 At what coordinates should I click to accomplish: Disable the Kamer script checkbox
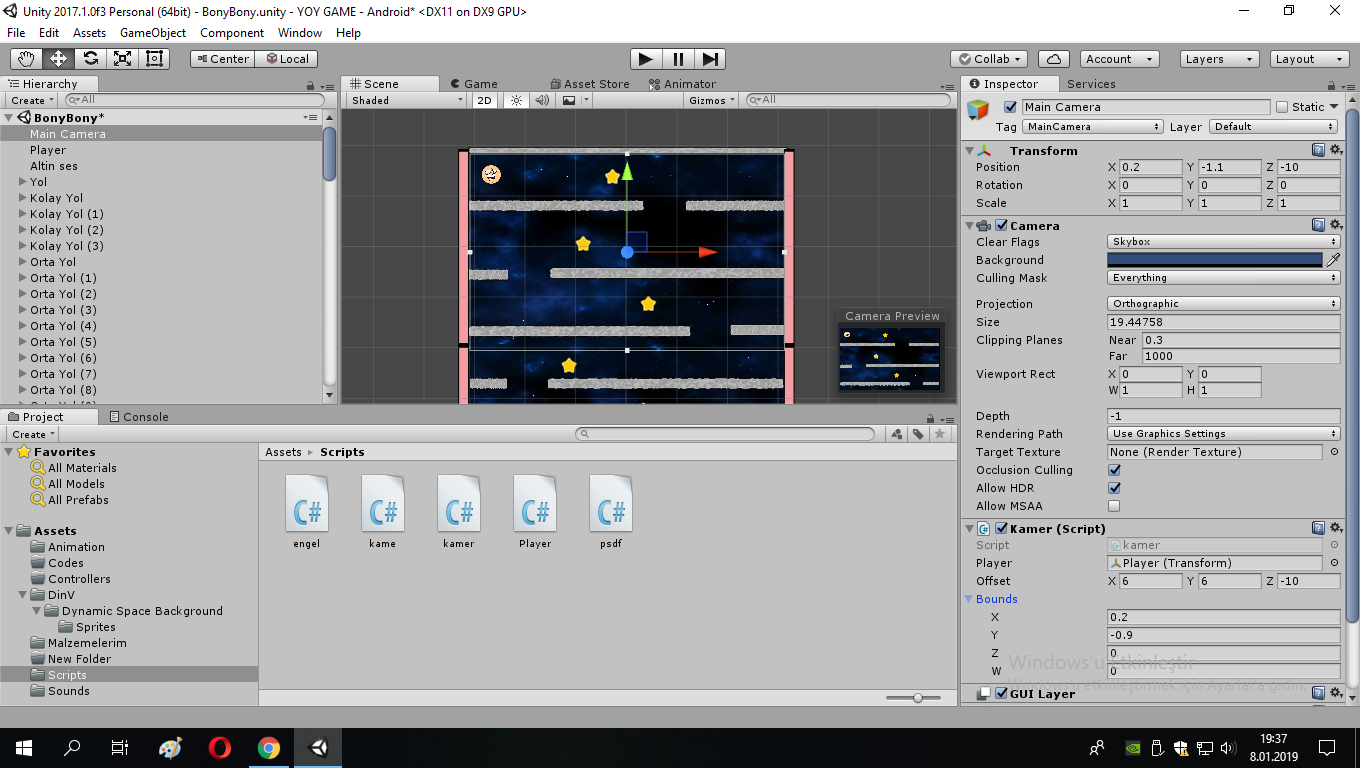tap(1001, 528)
